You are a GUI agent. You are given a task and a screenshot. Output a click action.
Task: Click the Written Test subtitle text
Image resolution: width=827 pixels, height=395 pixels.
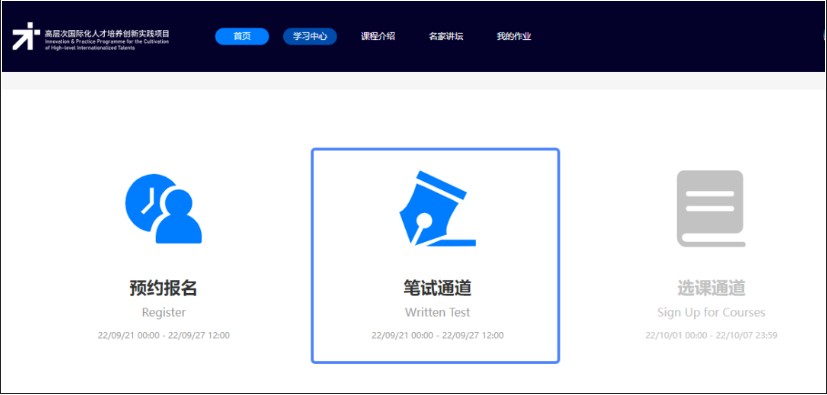pyautogui.click(x=437, y=312)
